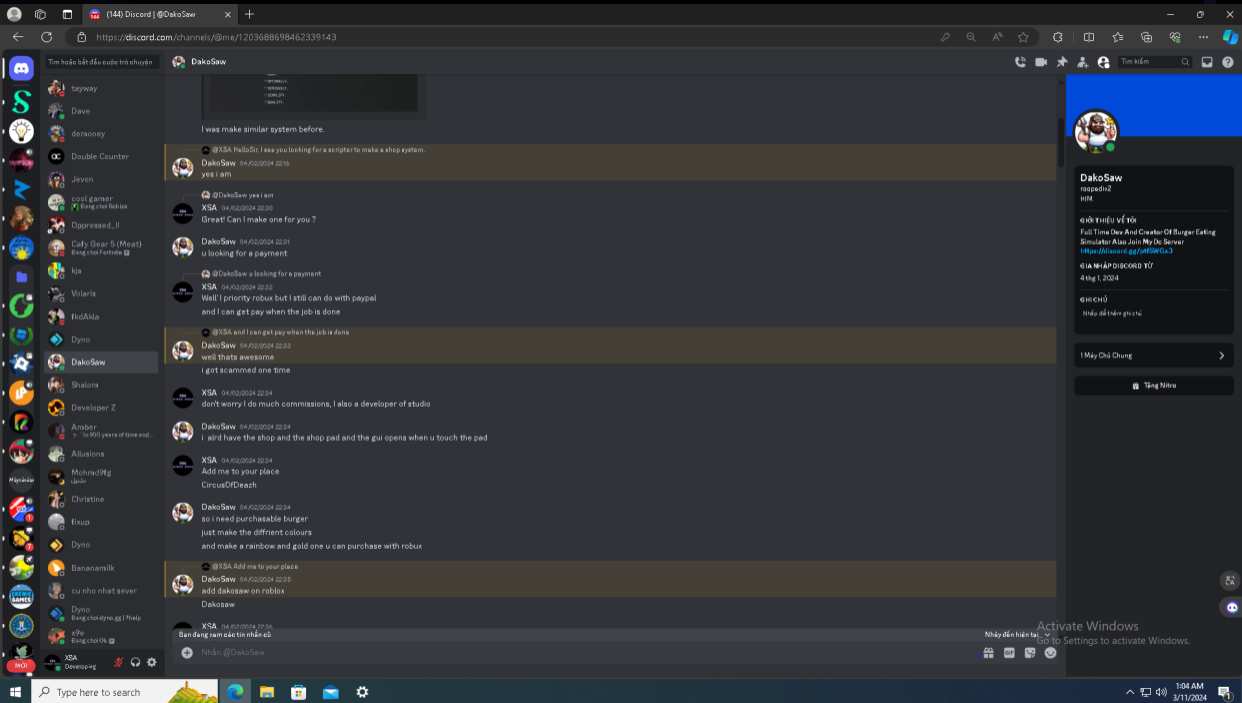
Task: Select the green S server icon
Action: 21,102
